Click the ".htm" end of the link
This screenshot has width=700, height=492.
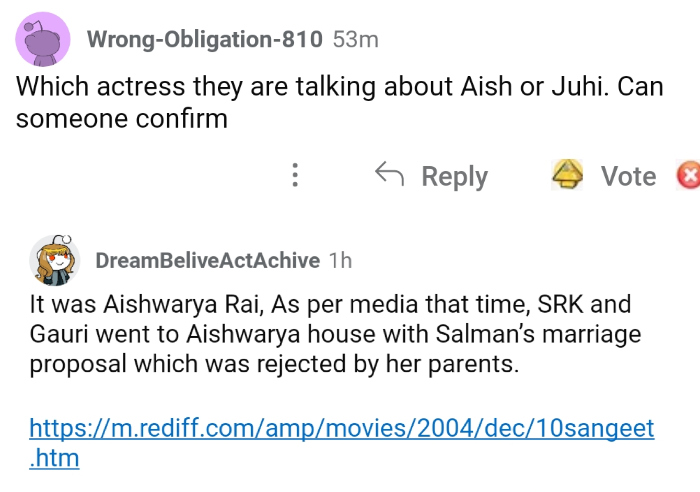click(55, 459)
